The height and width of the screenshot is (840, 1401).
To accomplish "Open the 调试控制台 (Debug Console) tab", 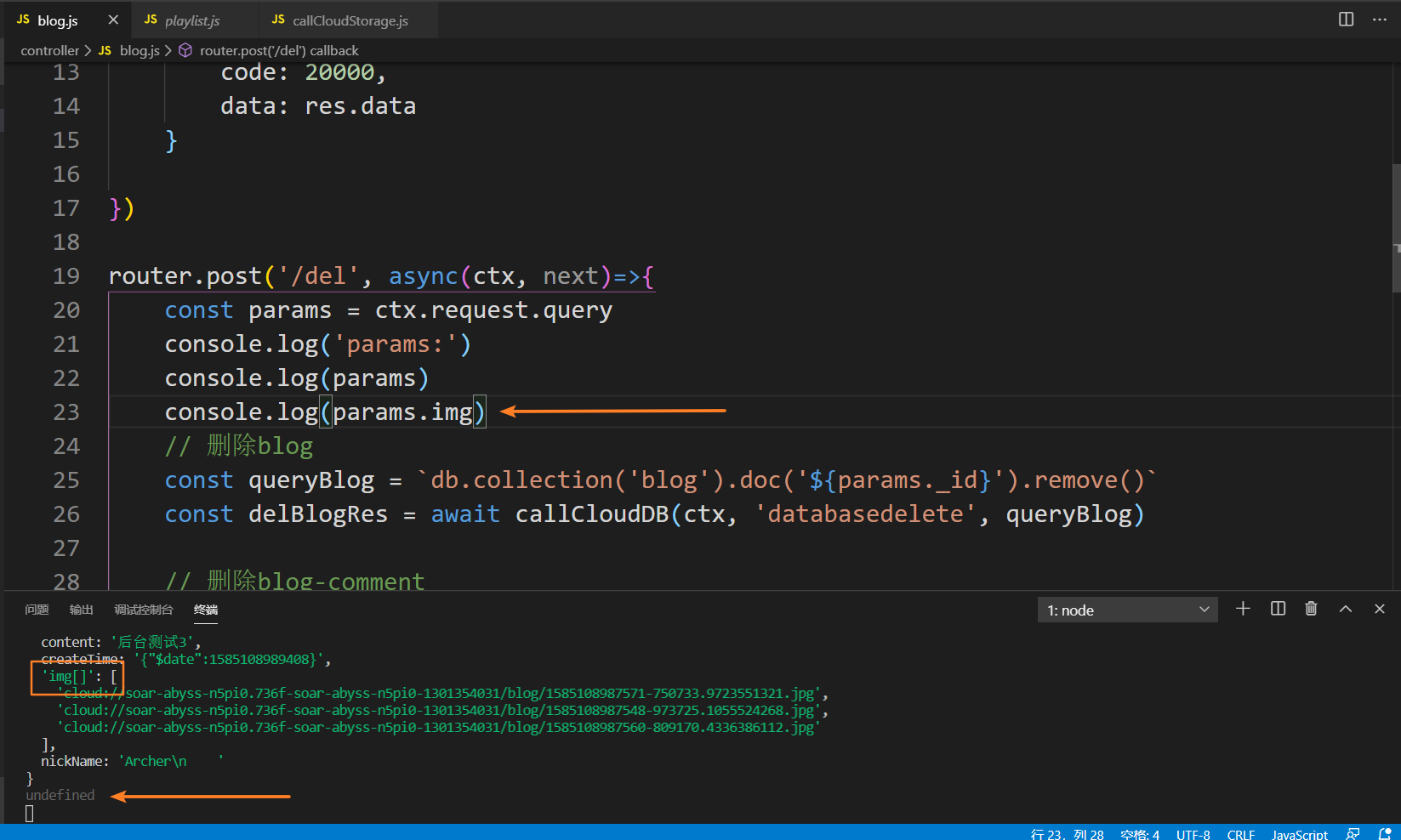I will (x=143, y=610).
